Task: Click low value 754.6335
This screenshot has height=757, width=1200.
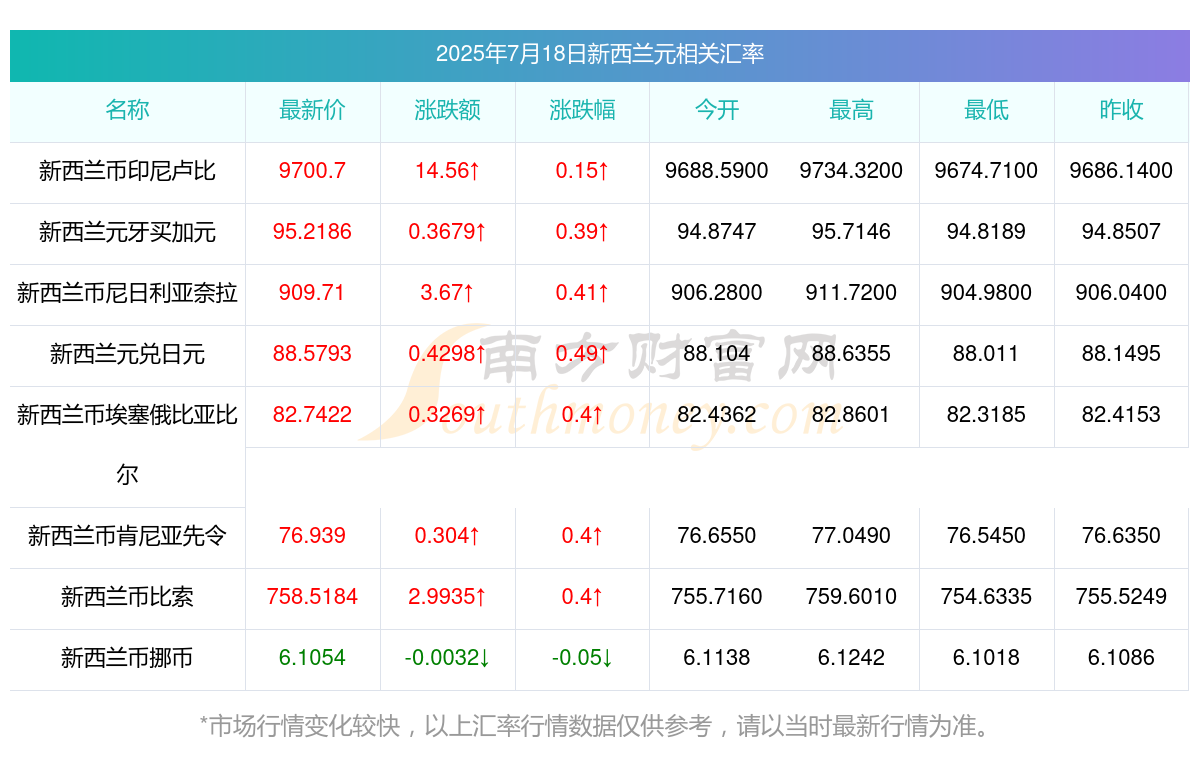Action: pyautogui.click(x=986, y=597)
